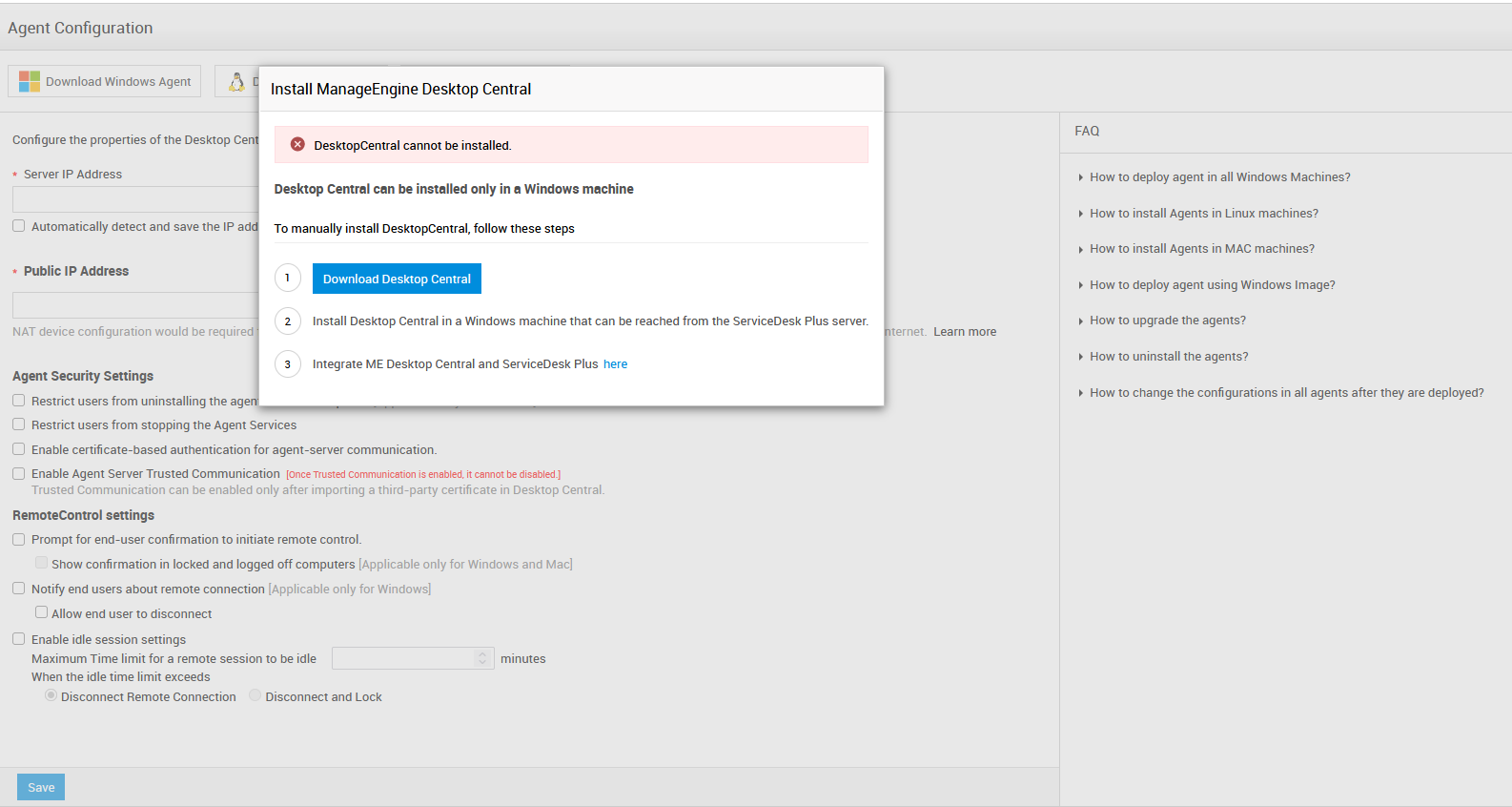Screen dimensions: 1512x807
Task: Expand How to deploy agent using Windows Image
Action: pos(1212,285)
